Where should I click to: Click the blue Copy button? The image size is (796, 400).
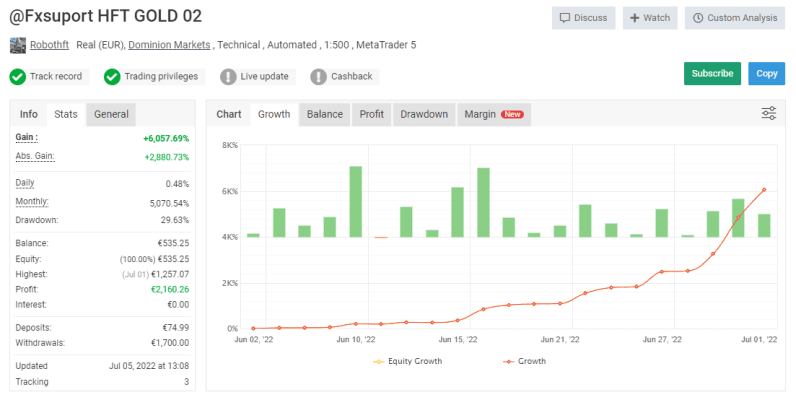pyautogui.click(x=767, y=74)
